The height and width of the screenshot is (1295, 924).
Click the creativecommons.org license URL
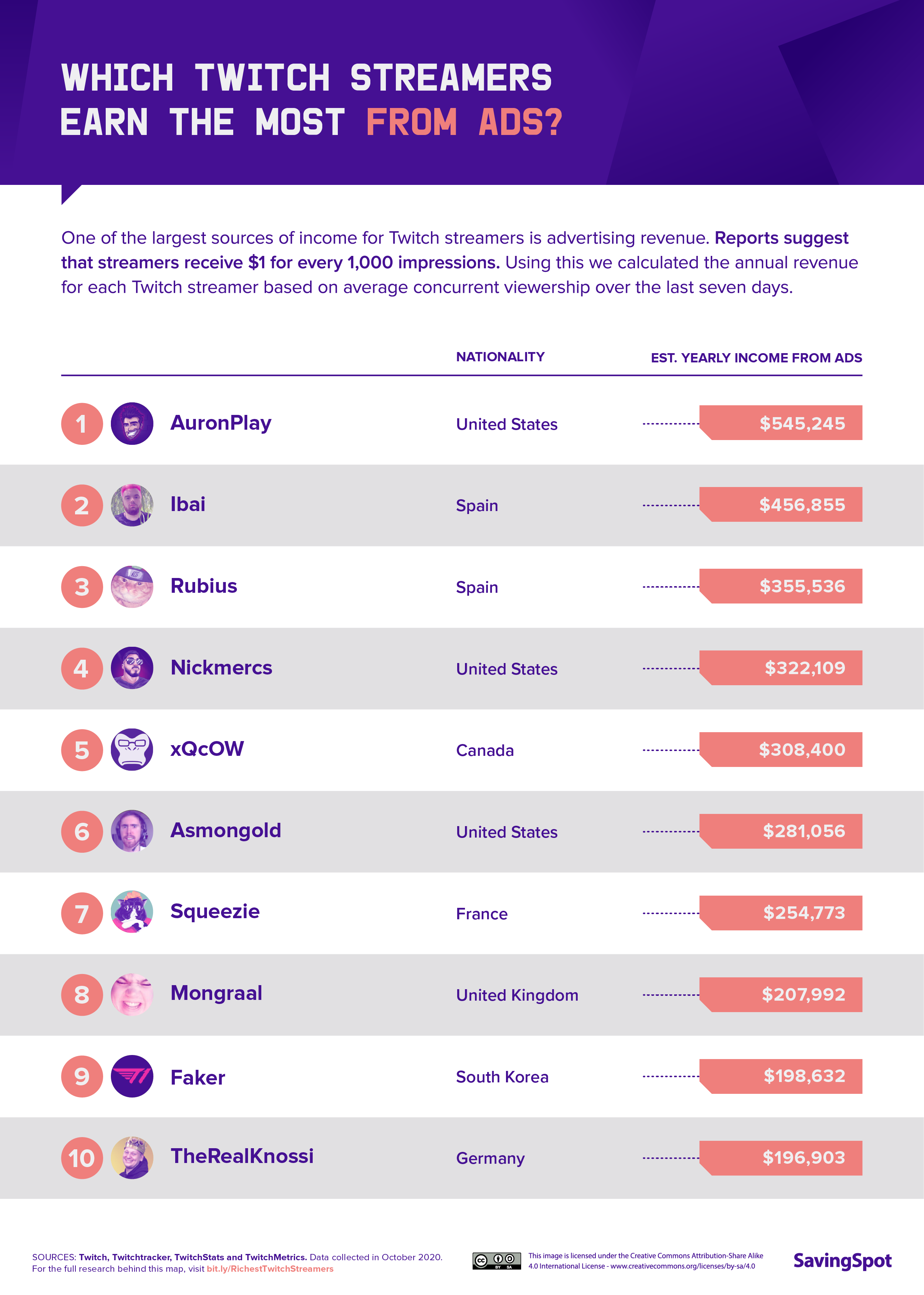click(x=682, y=1266)
